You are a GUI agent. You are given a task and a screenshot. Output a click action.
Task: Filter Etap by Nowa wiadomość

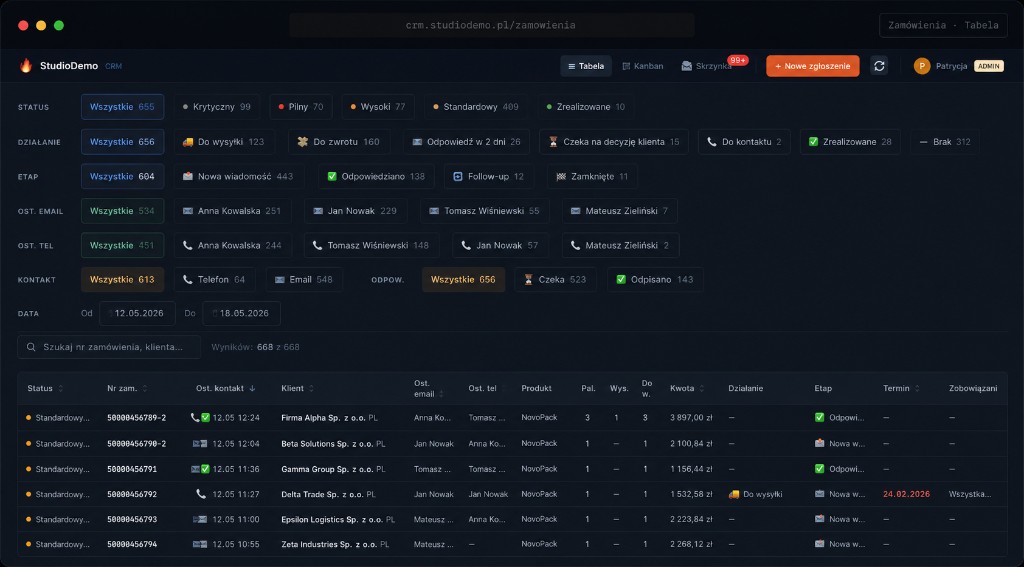coord(238,176)
